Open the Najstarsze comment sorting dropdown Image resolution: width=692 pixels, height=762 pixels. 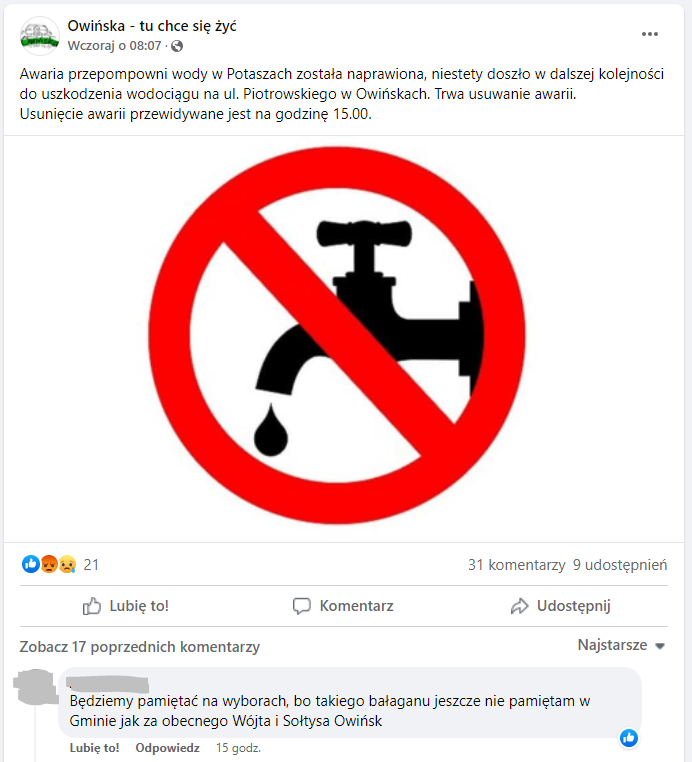coord(621,645)
